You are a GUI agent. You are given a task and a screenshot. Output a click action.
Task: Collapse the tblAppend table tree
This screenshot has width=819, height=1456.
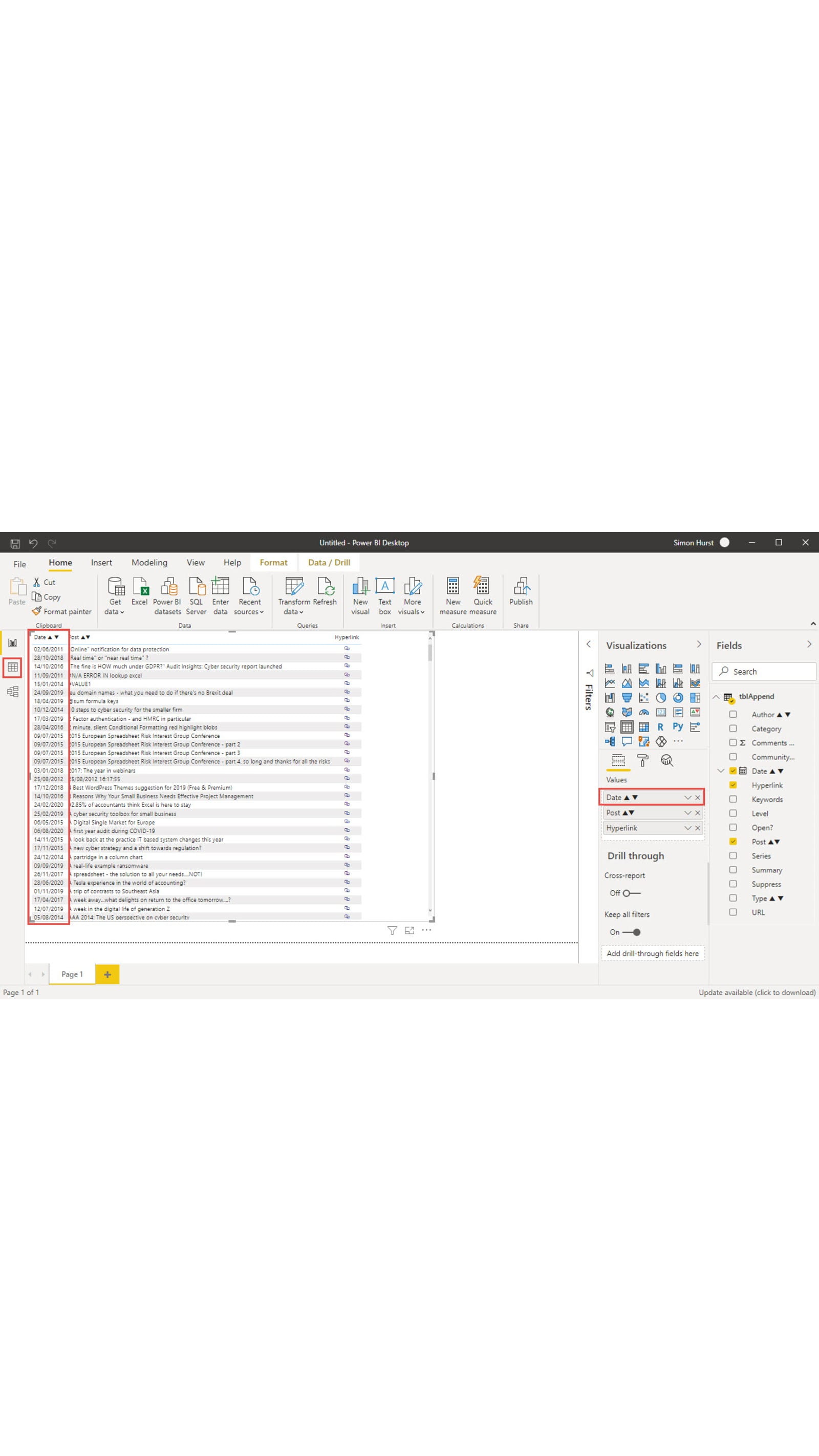(x=716, y=697)
